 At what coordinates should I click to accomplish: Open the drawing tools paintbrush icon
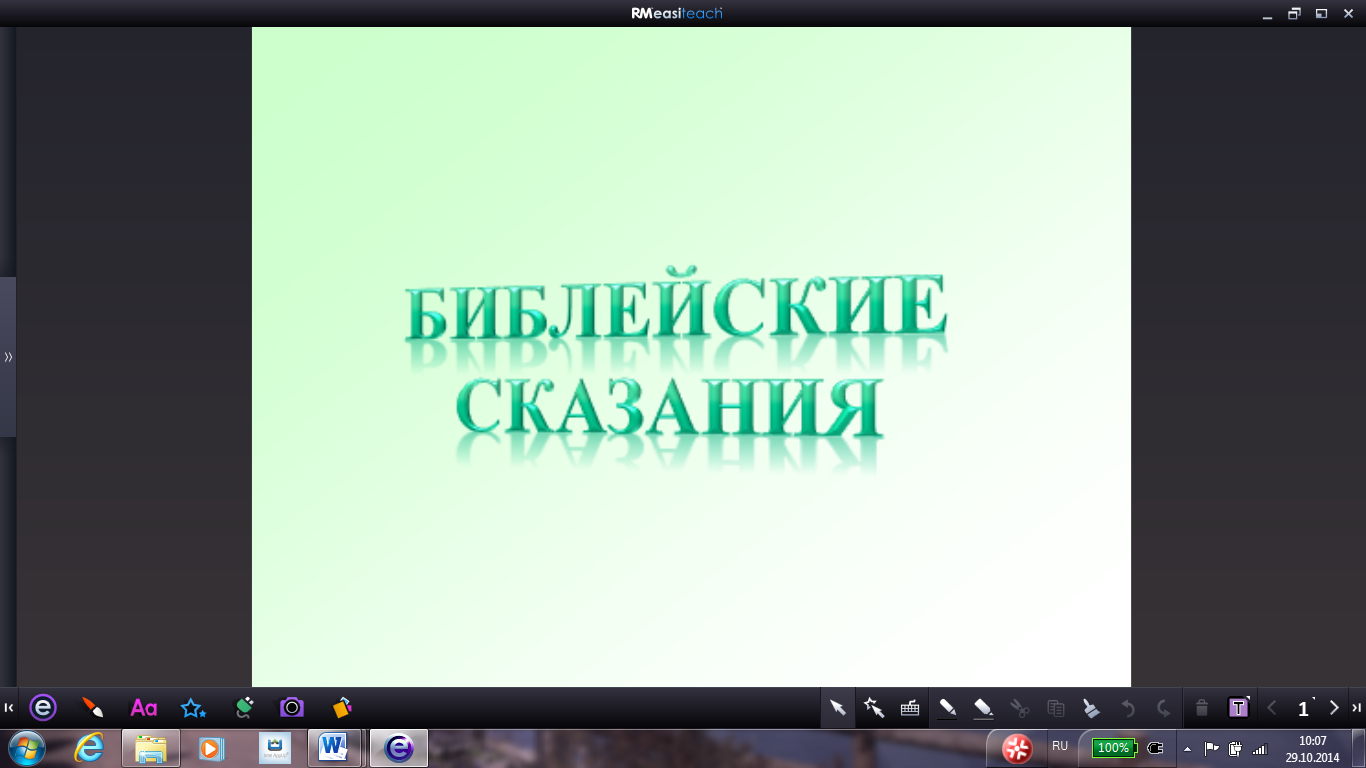pyautogui.click(x=92, y=708)
